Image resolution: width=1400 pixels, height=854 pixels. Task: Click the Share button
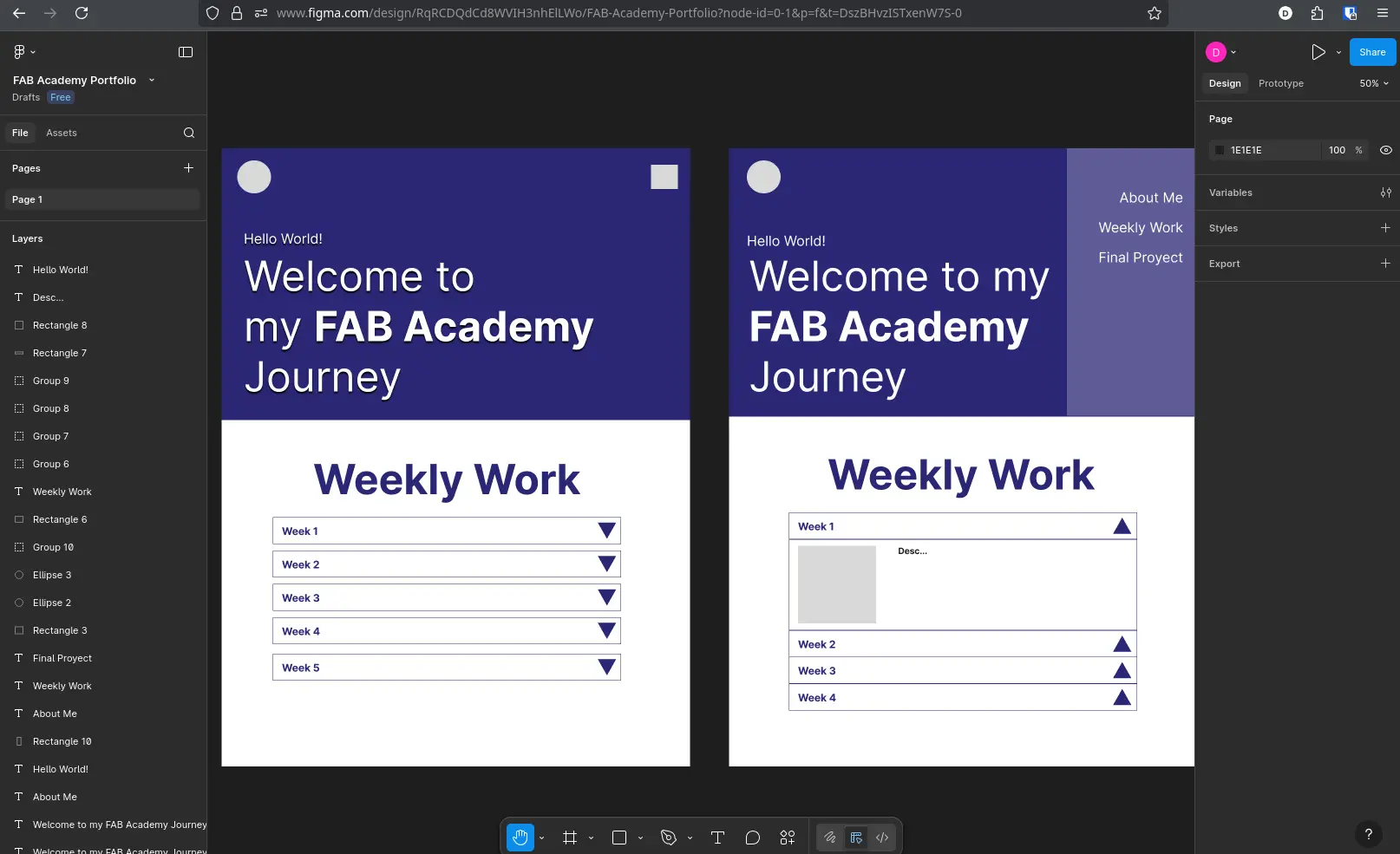click(x=1371, y=52)
